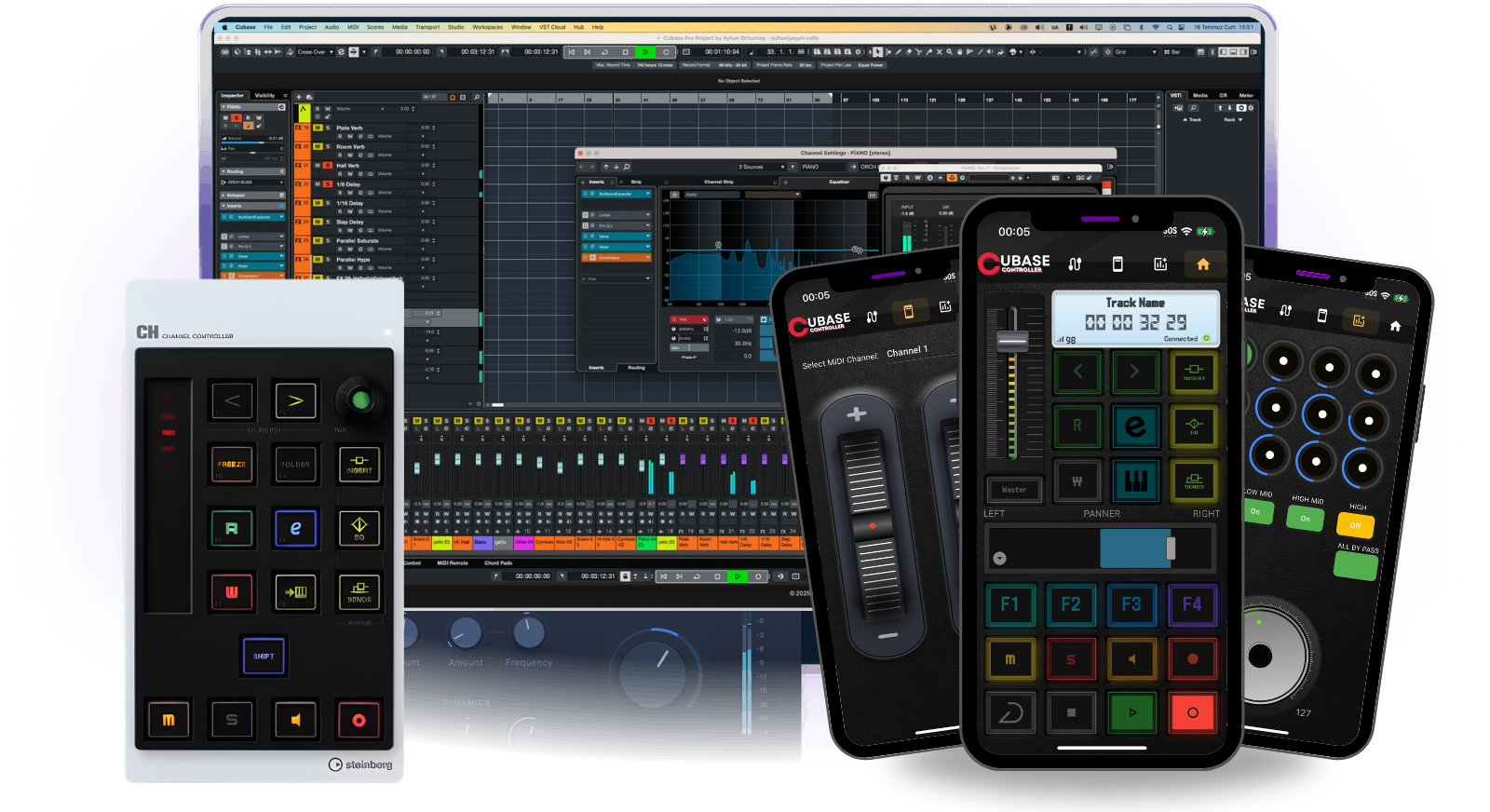Open Chord Pads tab in Cubase lower zone
Screen dimensions: 1490x812
(x=498, y=562)
